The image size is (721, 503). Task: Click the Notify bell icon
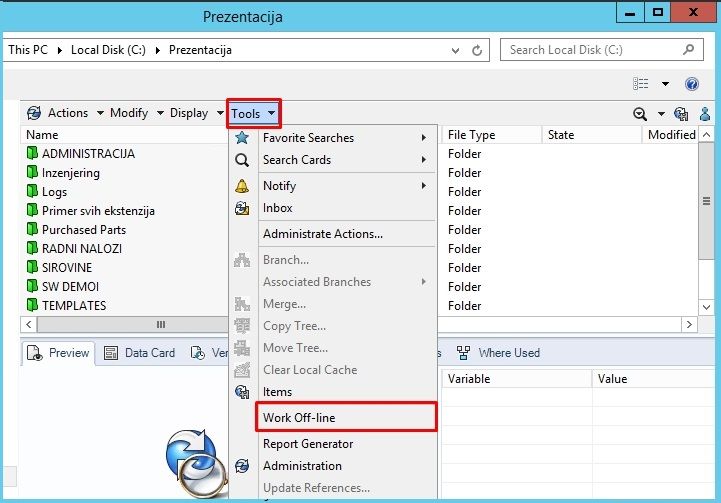(x=241, y=186)
